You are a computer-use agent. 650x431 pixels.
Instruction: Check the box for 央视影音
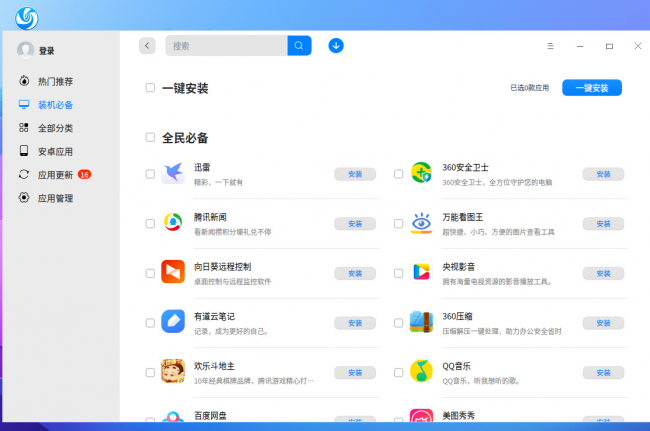398,274
